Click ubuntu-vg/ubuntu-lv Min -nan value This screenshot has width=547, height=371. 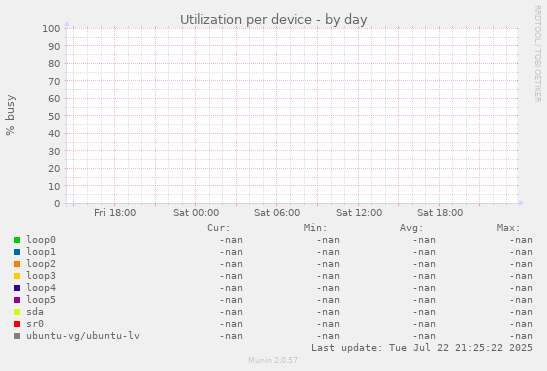(328, 336)
